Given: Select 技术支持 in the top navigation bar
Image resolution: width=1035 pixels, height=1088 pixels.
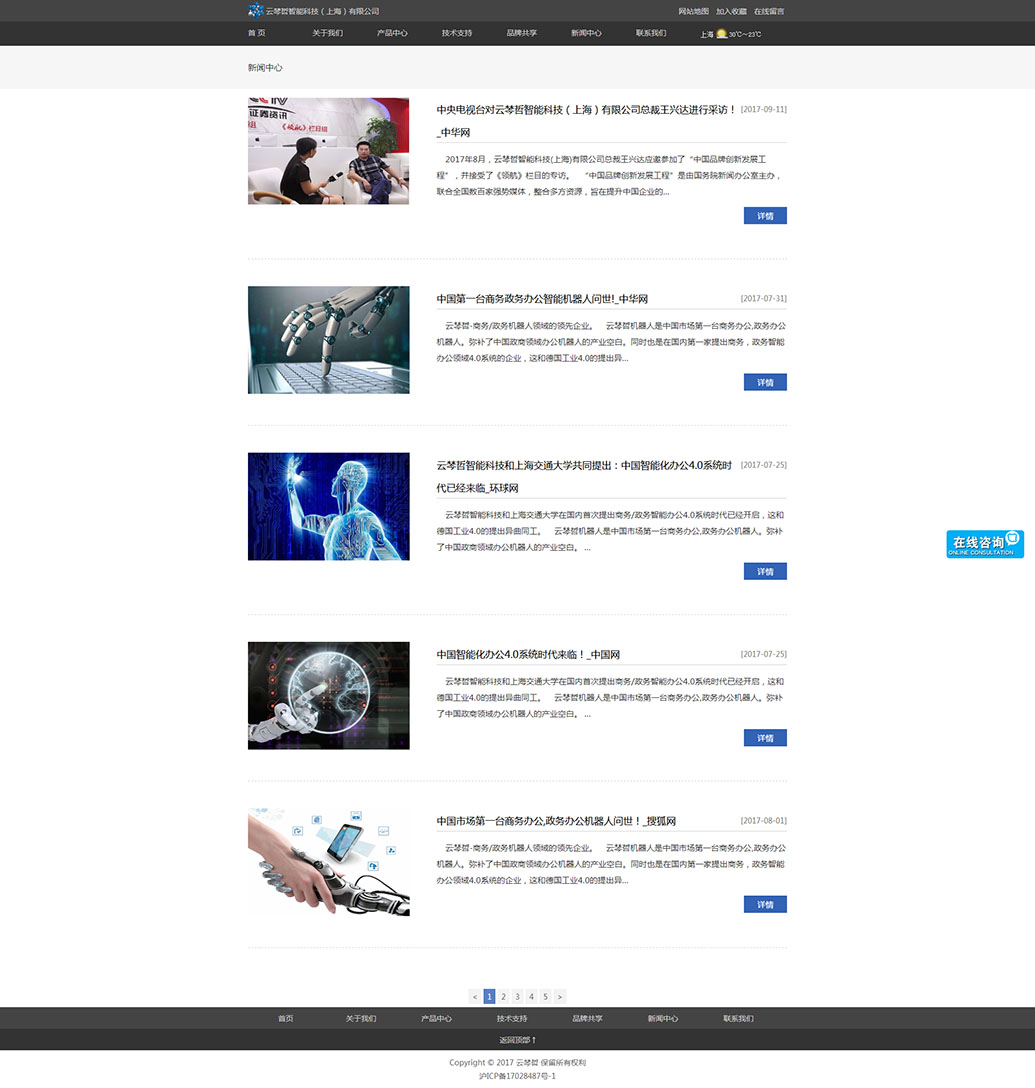Looking at the screenshot, I should coord(457,33).
